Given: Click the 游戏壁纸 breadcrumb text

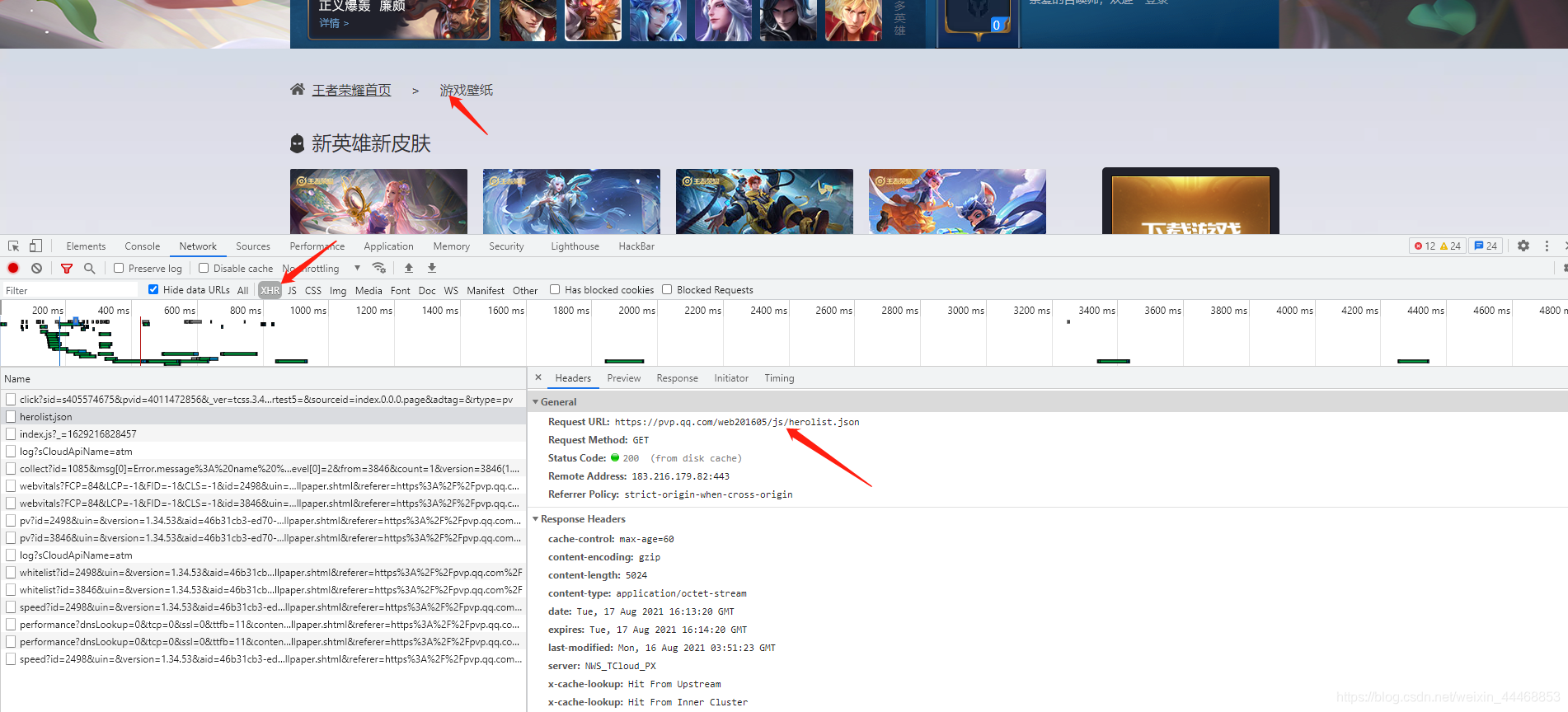Looking at the screenshot, I should click(466, 90).
